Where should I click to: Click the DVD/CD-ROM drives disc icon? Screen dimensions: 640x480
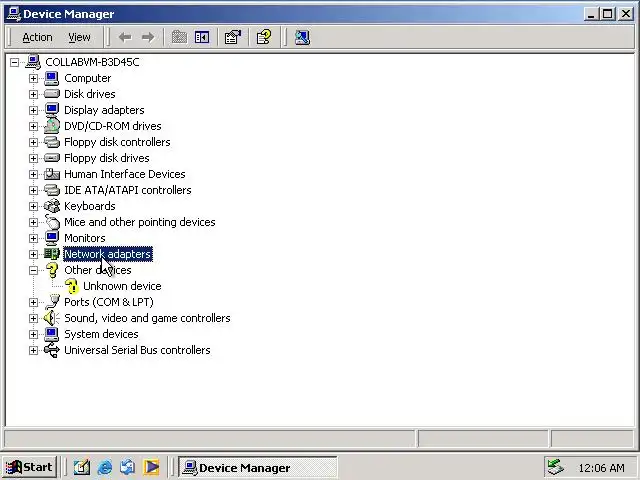[52, 126]
